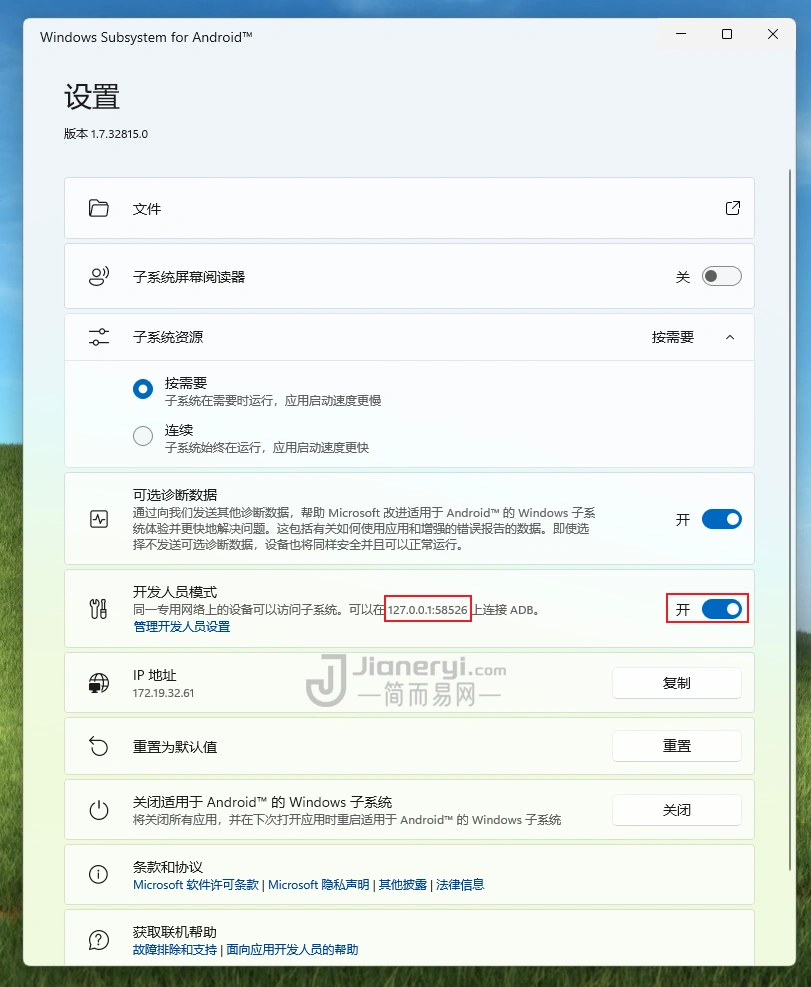Click the 获取联机帮助 question mark icon

[99, 940]
